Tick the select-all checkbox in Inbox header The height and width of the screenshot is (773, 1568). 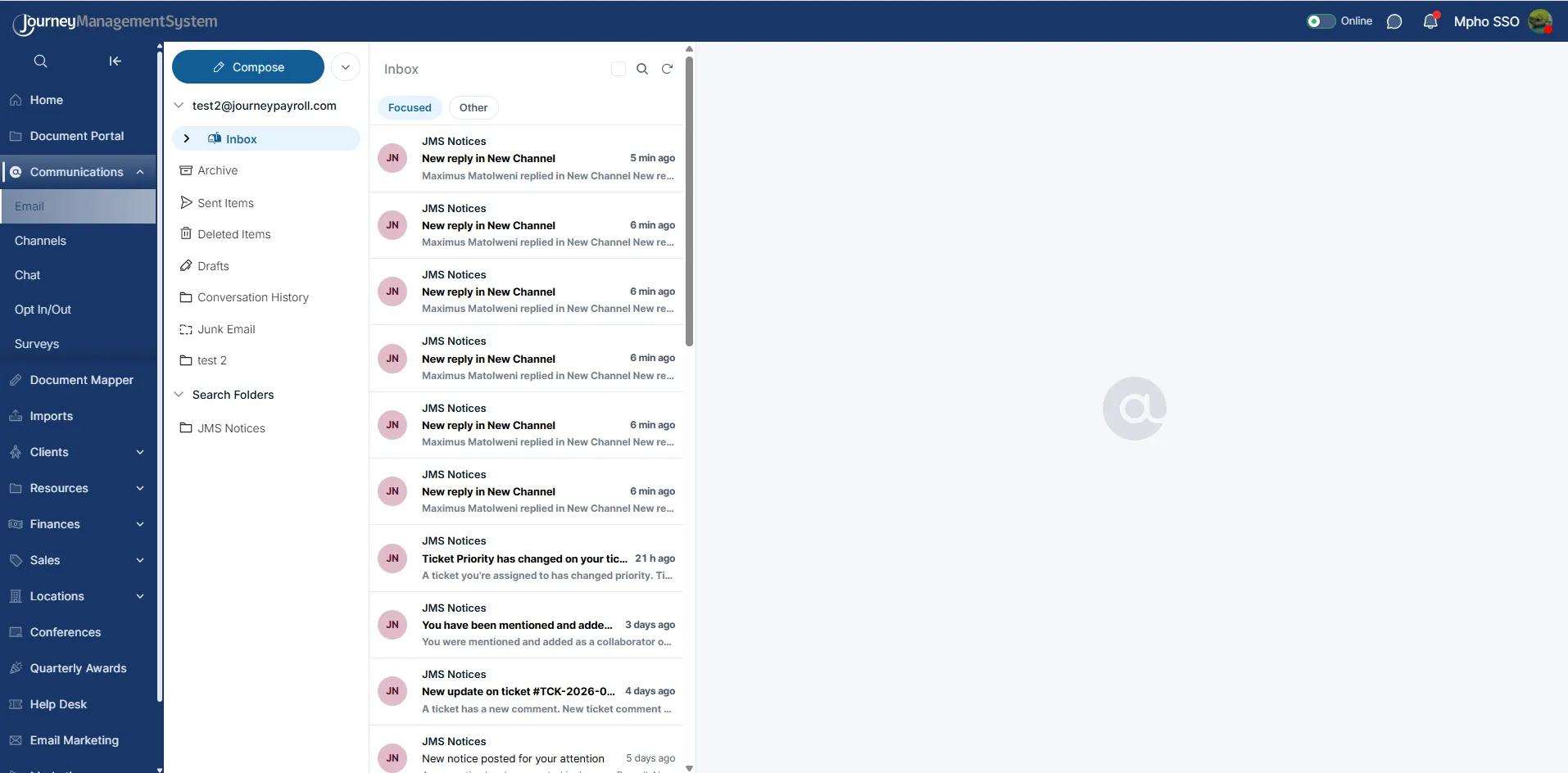pyautogui.click(x=619, y=69)
